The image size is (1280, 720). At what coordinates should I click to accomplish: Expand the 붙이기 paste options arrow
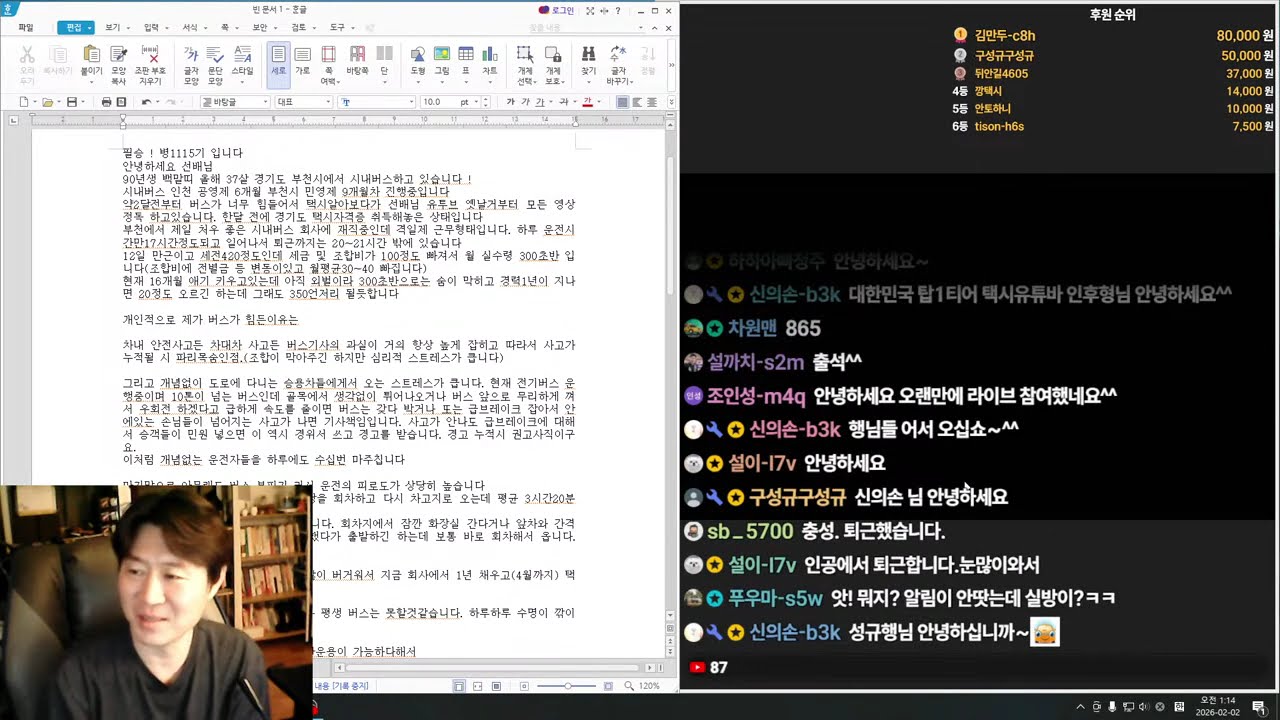[91, 80]
